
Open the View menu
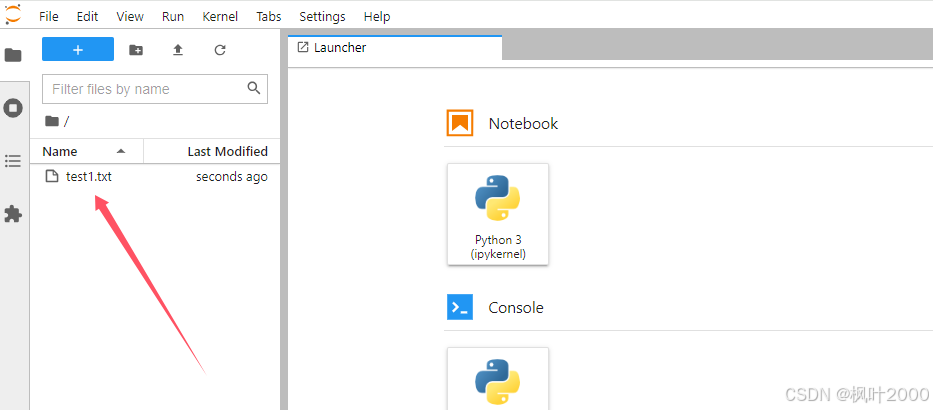[130, 17]
